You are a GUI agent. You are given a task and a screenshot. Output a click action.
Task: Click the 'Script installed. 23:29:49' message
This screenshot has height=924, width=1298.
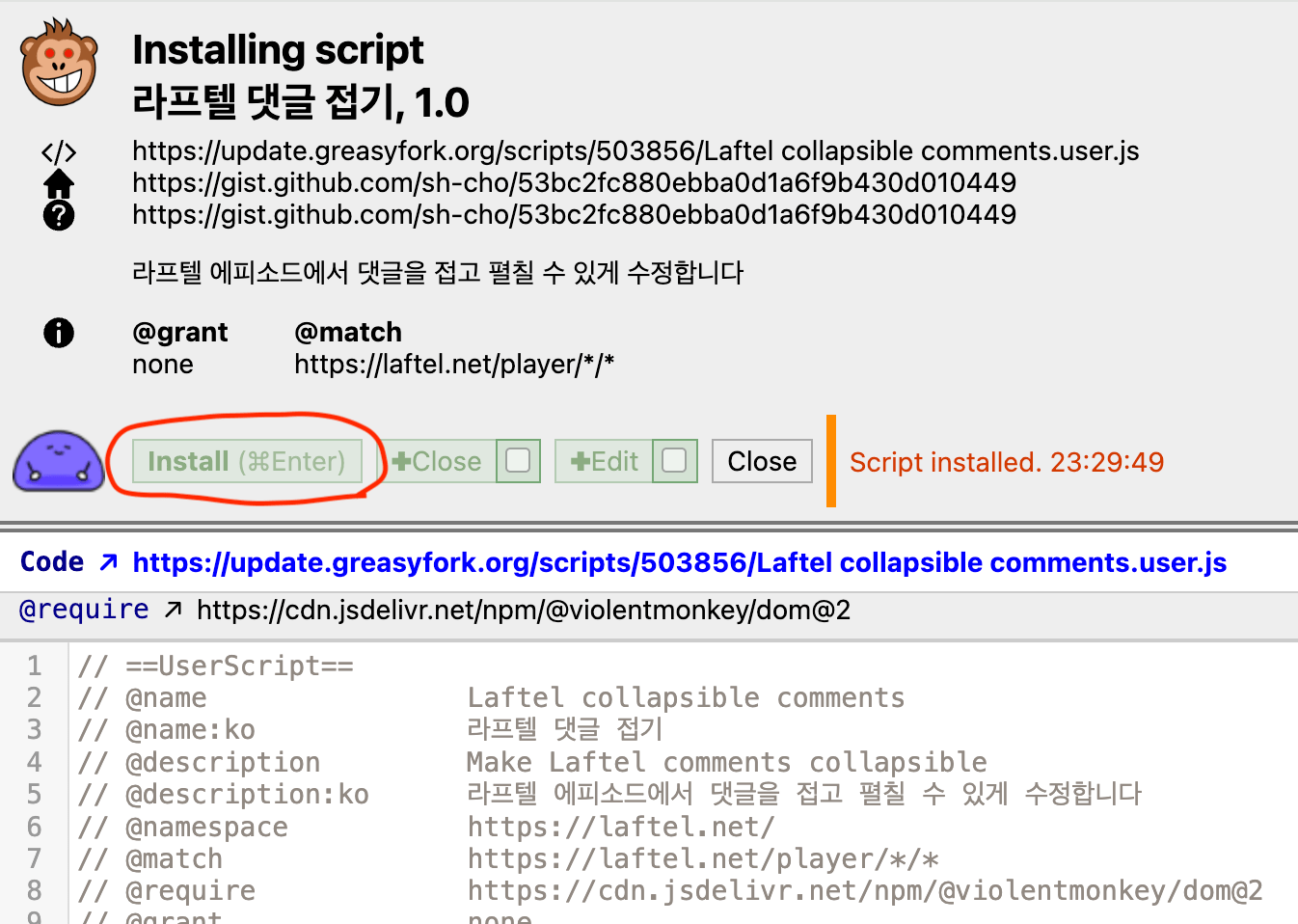click(1007, 462)
